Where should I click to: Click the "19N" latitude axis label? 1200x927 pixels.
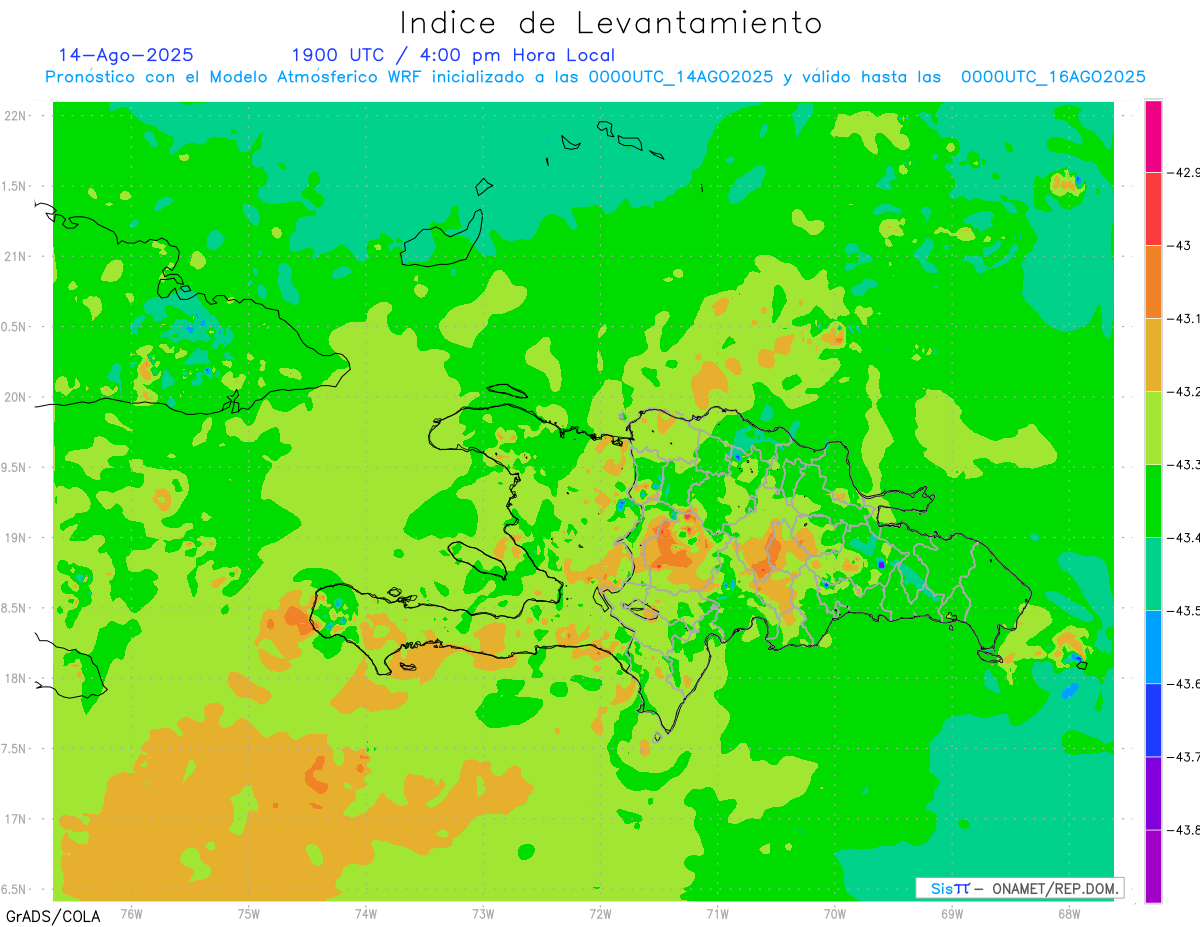pos(15,538)
